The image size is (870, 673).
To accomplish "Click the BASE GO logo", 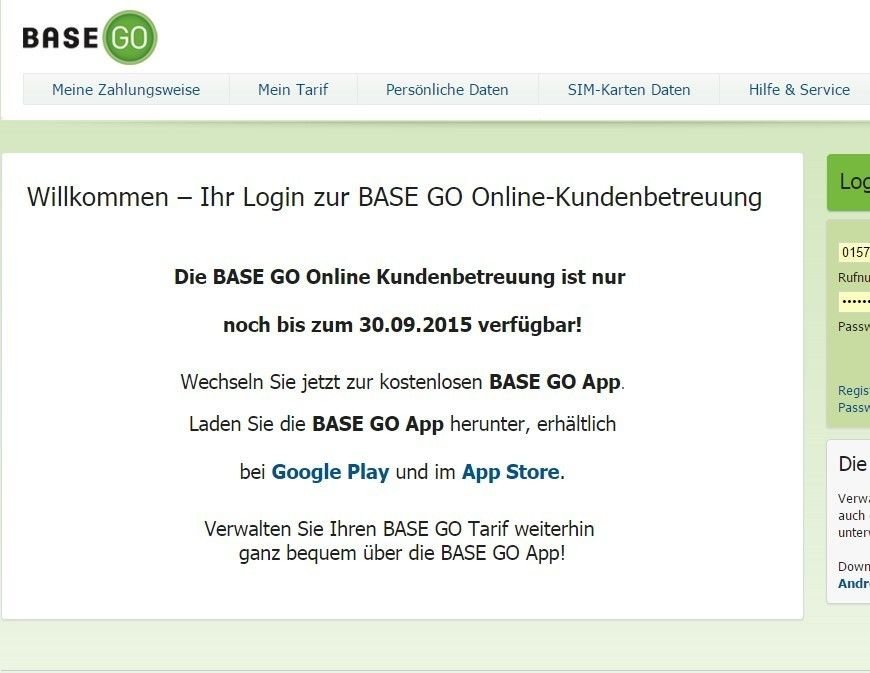I will pos(90,37).
